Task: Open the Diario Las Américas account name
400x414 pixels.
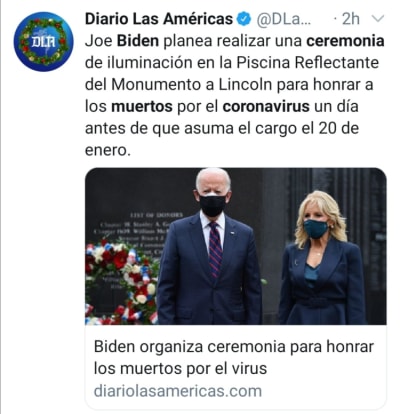Action: tap(159, 19)
